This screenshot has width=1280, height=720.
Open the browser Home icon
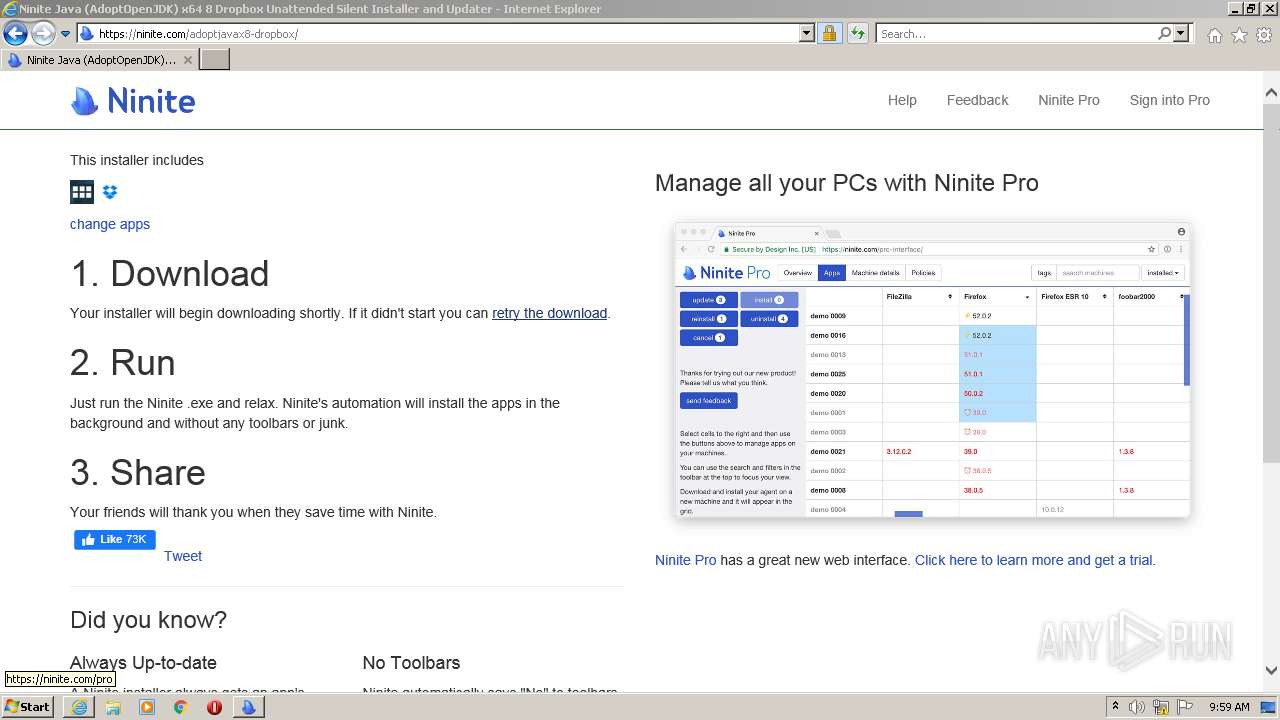pyautogui.click(x=1214, y=35)
